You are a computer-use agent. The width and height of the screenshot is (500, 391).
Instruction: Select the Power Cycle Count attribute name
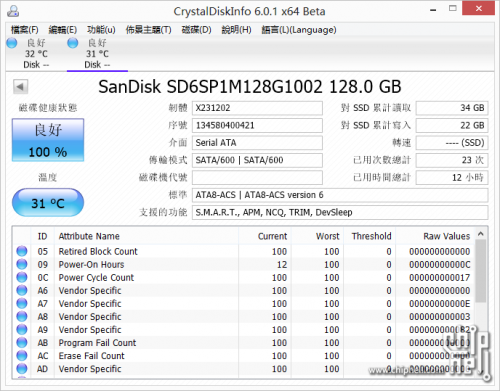point(96,277)
